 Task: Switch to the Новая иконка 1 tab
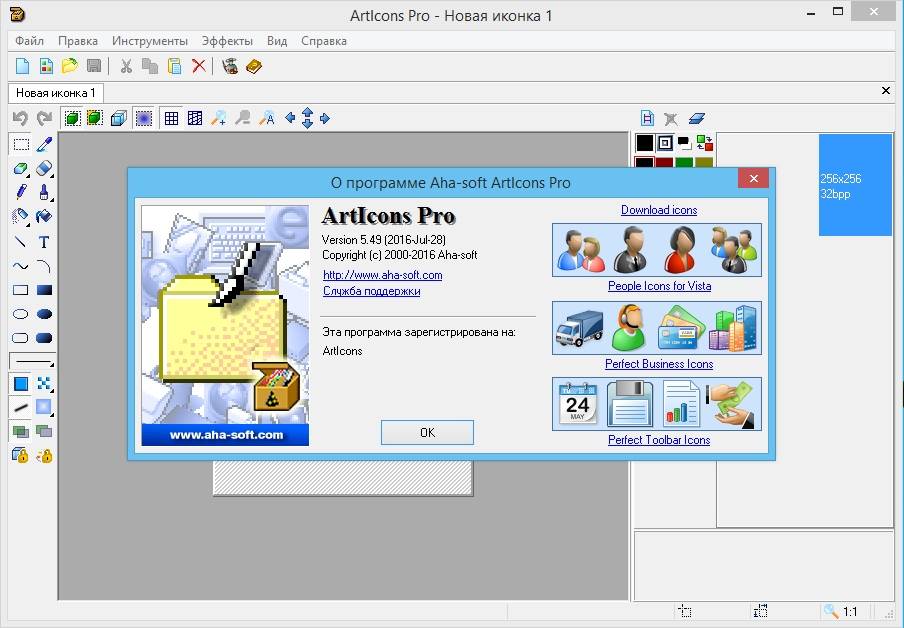coord(55,93)
